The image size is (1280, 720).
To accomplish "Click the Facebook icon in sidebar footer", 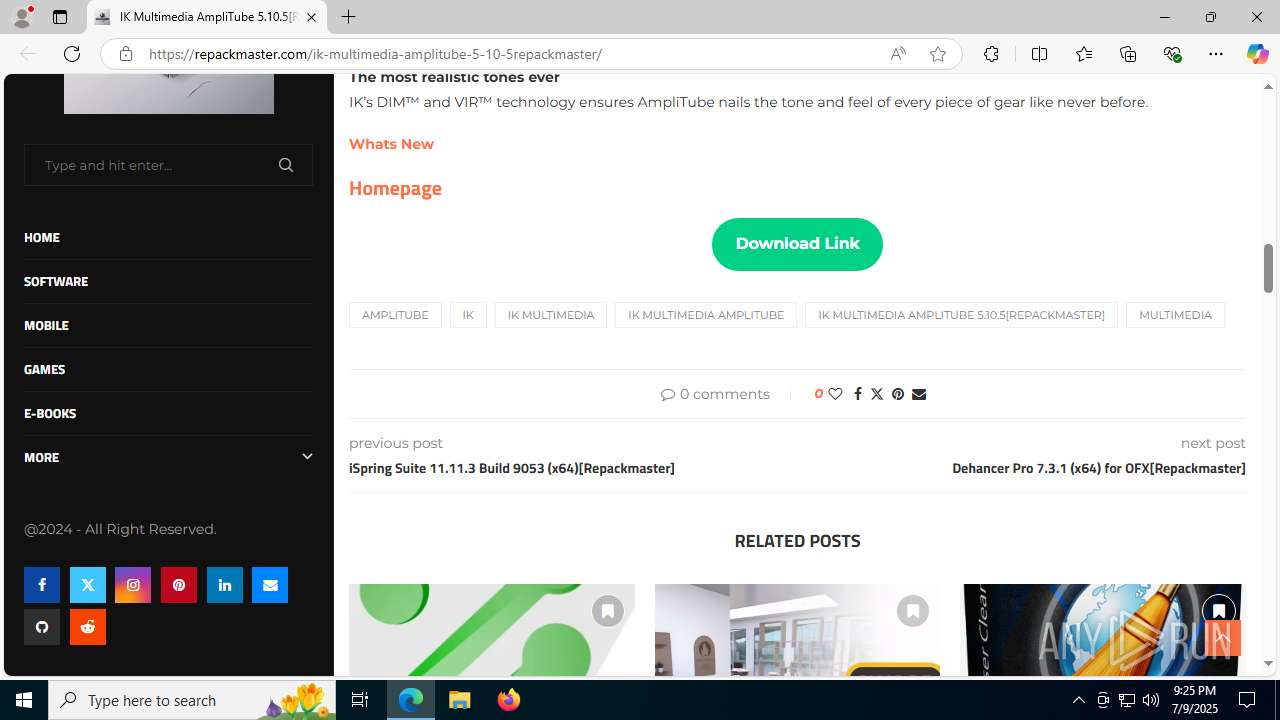I will (x=42, y=585).
